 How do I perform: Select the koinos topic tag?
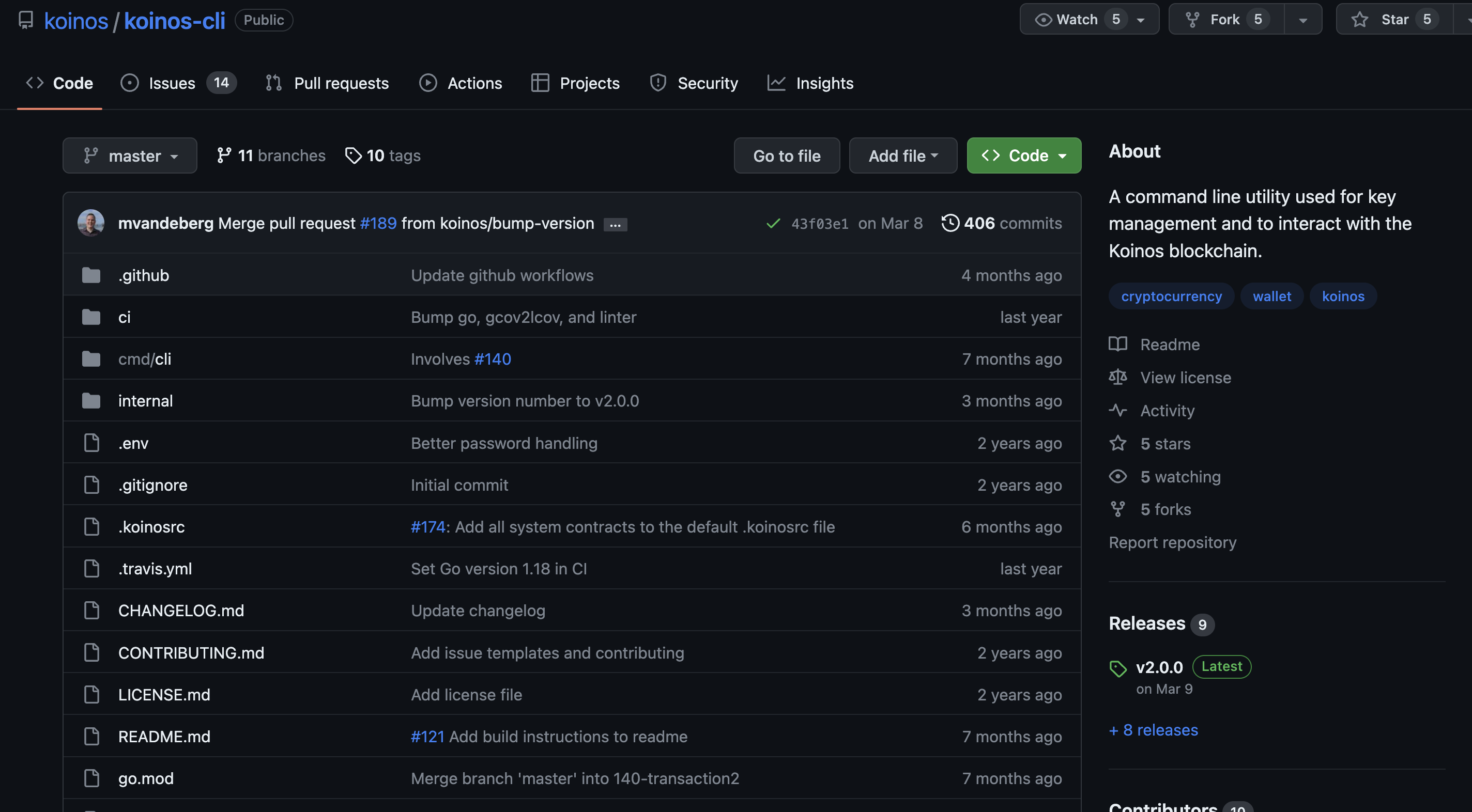tap(1343, 296)
